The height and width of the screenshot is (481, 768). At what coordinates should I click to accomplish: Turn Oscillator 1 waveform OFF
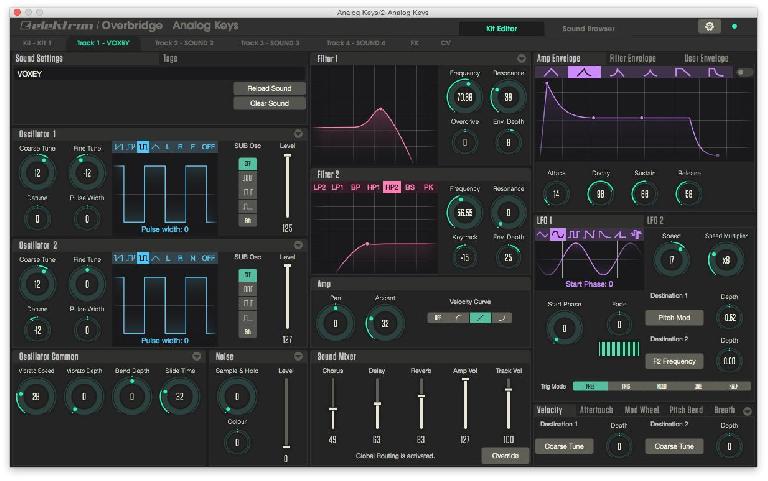click(209, 147)
